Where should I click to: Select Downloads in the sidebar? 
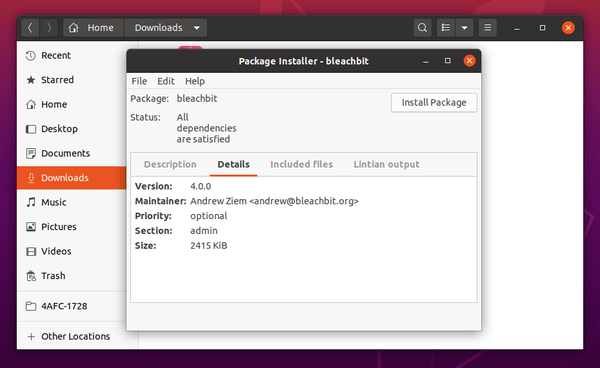point(72,178)
